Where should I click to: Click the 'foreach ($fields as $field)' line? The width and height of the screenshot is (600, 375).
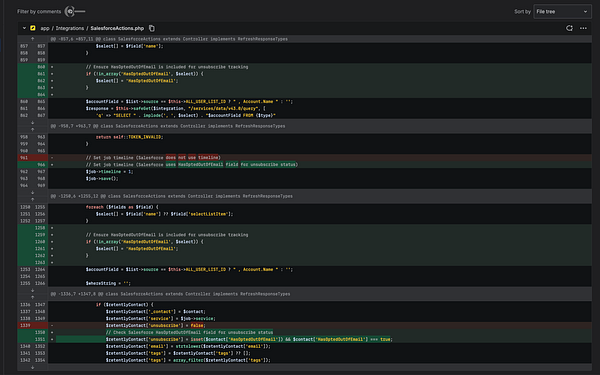[122, 207]
